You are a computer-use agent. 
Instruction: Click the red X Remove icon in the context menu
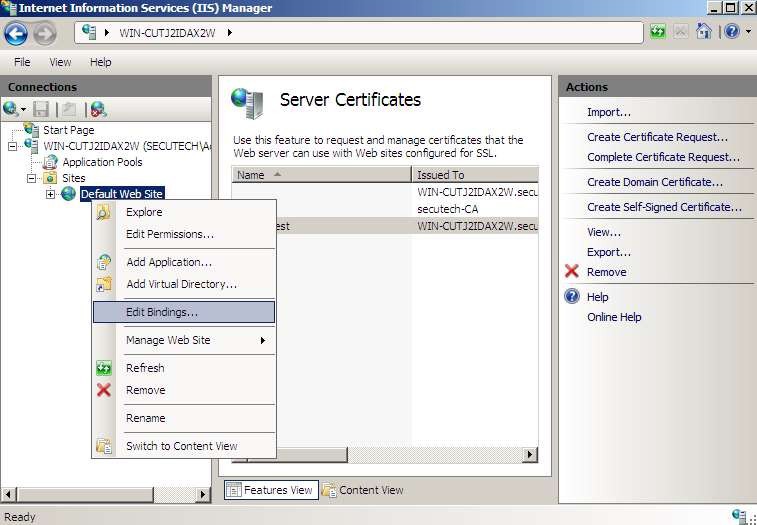click(104, 390)
